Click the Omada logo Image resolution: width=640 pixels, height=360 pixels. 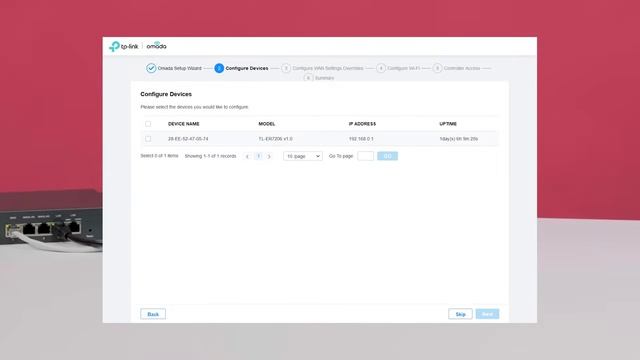pos(156,46)
